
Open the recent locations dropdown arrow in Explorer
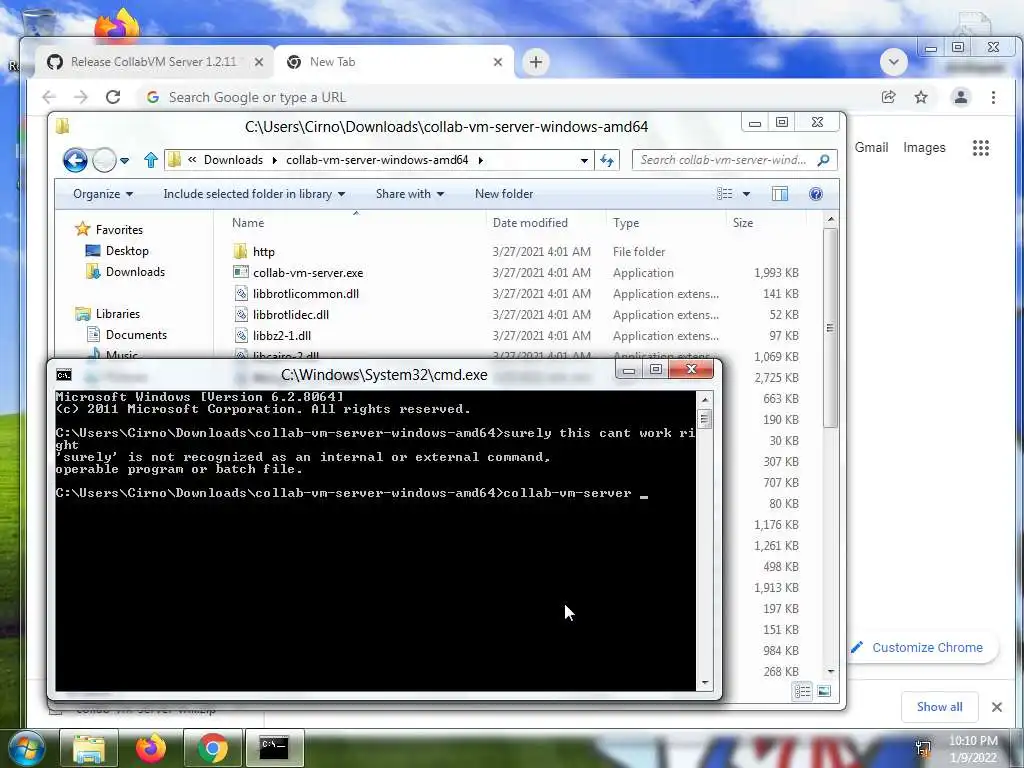tap(125, 161)
